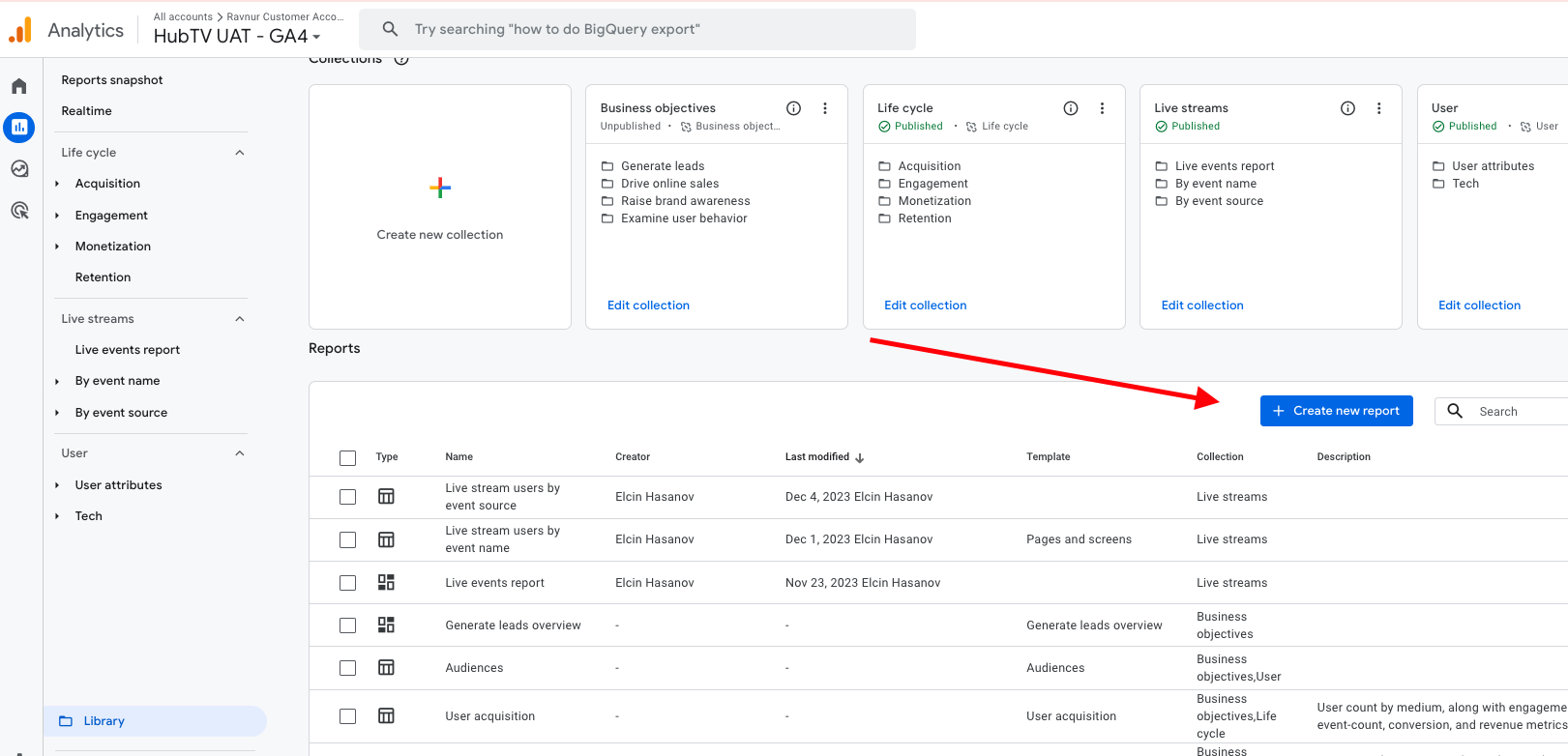Click overview icon for Live events report row
The height and width of the screenshot is (756, 1568).
coord(386,582)
